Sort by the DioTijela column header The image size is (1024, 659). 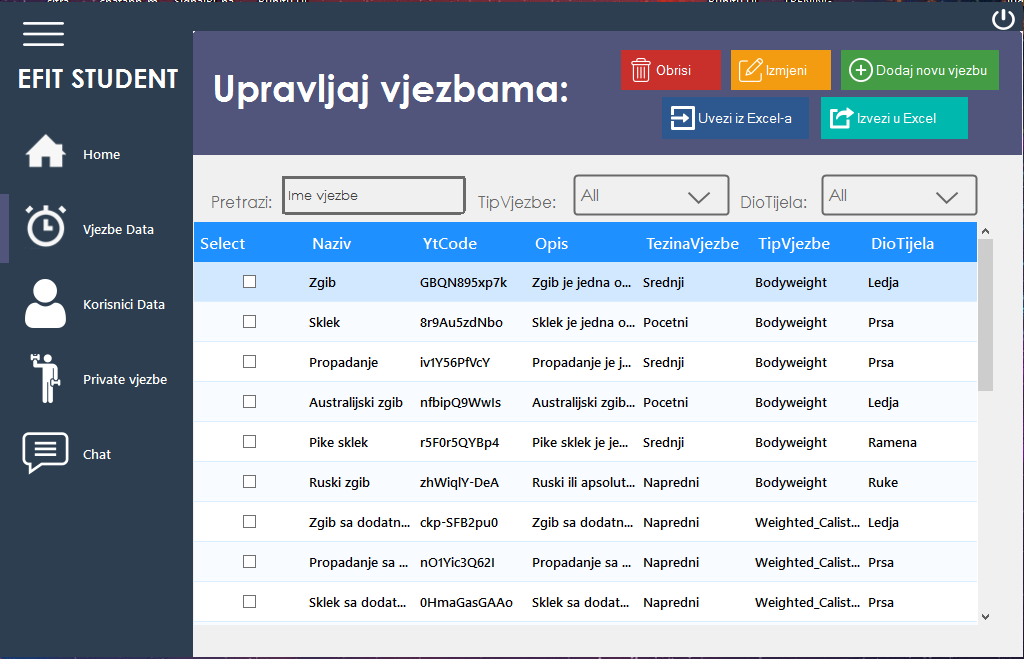tap(902, 244)
